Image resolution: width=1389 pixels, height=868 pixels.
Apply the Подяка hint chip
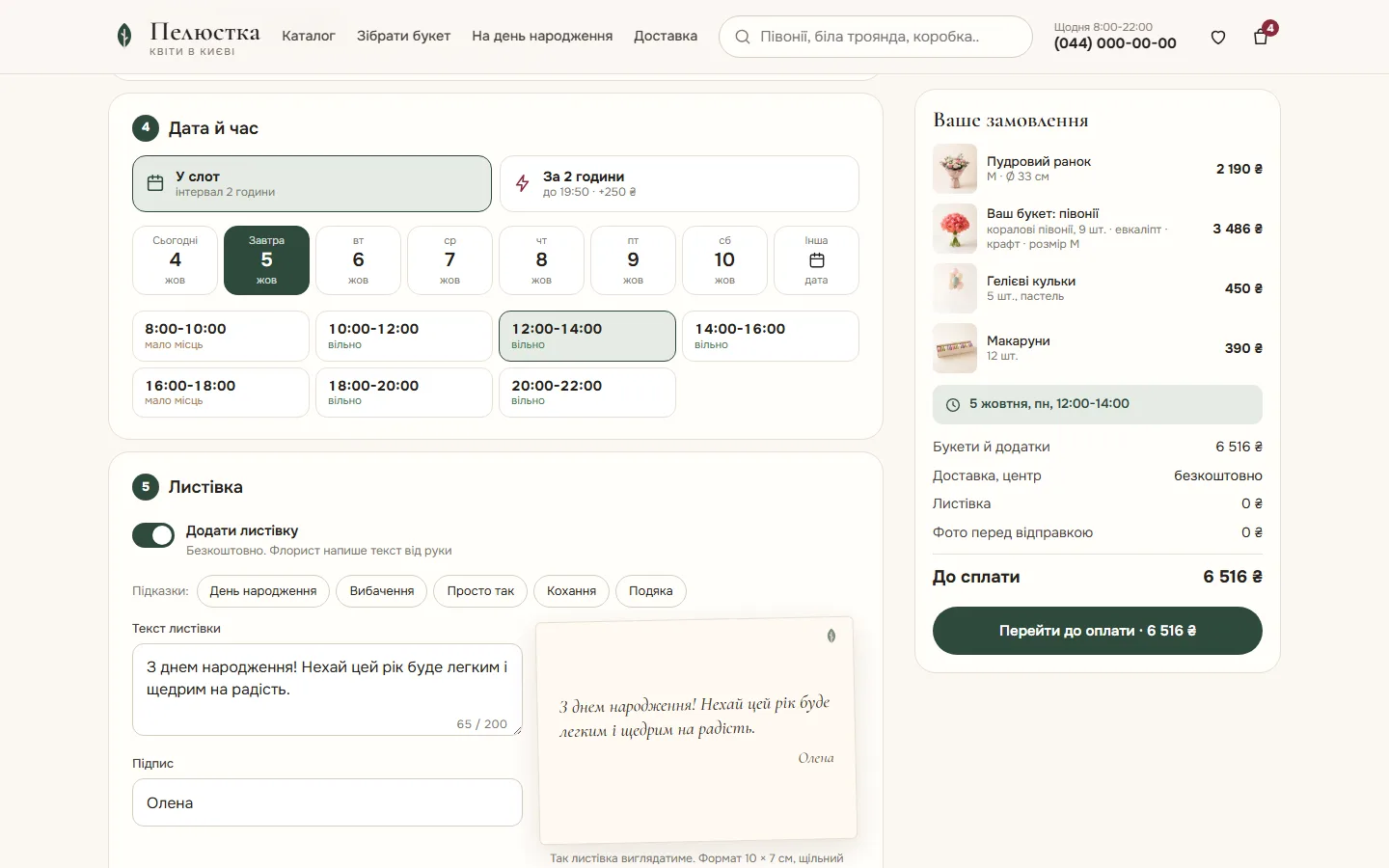point(651,591)
